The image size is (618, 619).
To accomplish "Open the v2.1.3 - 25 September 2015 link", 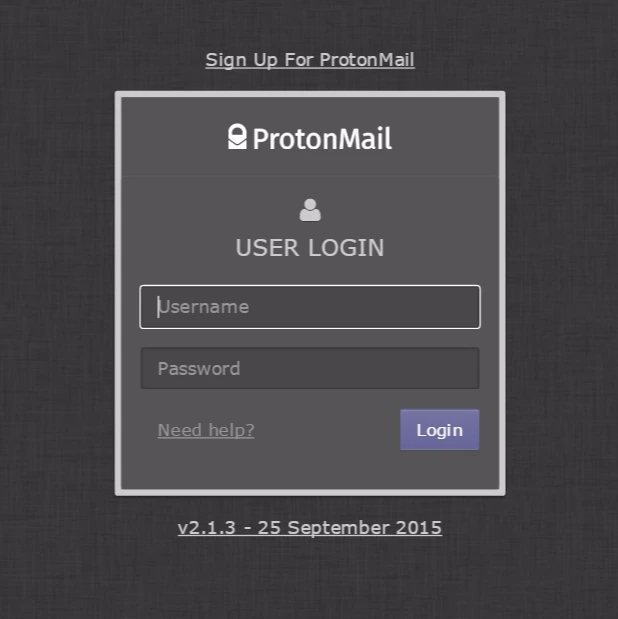I will point(310,528).
